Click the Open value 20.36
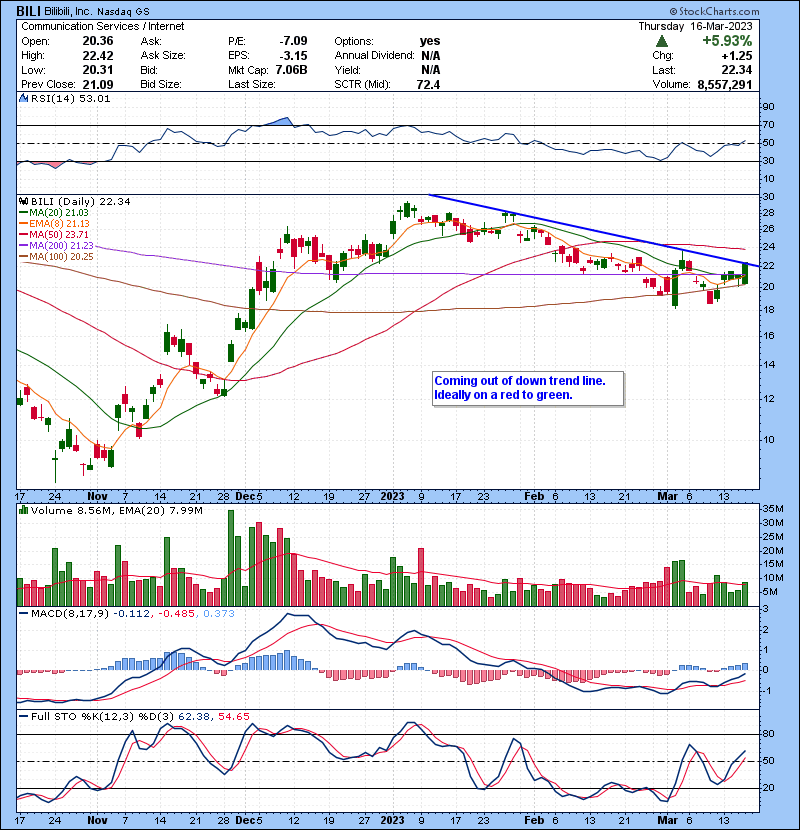The height and width of the screenshot is (830, 800). click(98, 41)
